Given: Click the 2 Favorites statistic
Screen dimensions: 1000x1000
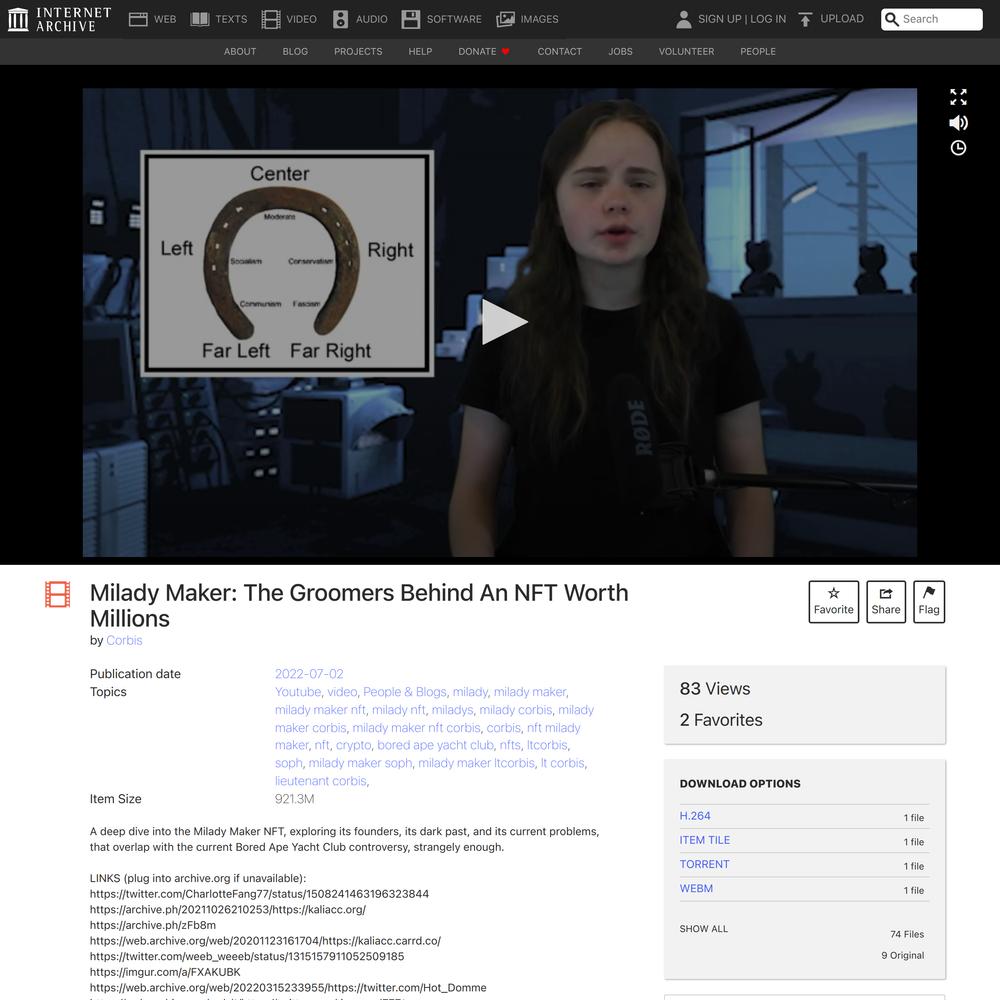Looking at the screenshot, I should point(721,720).
